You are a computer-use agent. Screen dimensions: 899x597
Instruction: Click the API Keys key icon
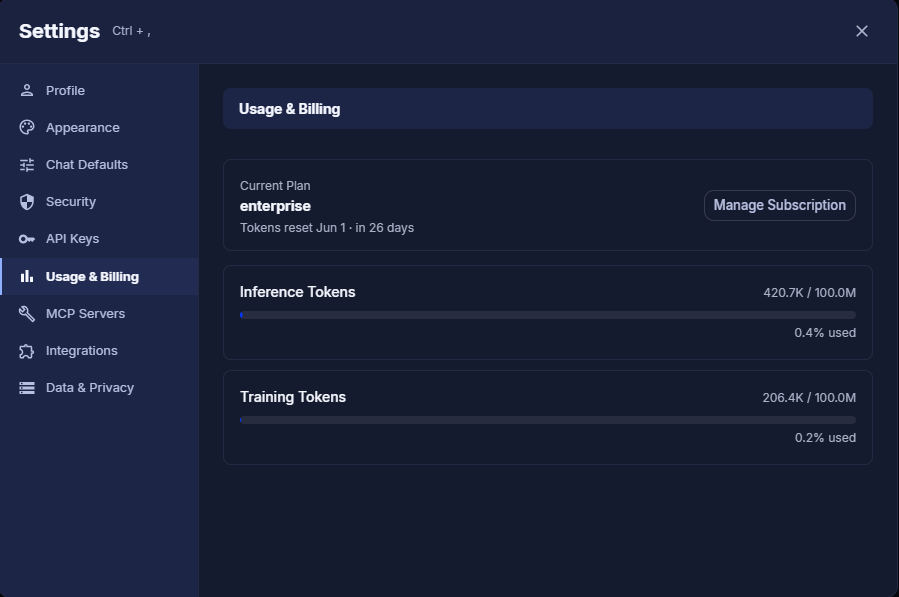pos(26,239)
